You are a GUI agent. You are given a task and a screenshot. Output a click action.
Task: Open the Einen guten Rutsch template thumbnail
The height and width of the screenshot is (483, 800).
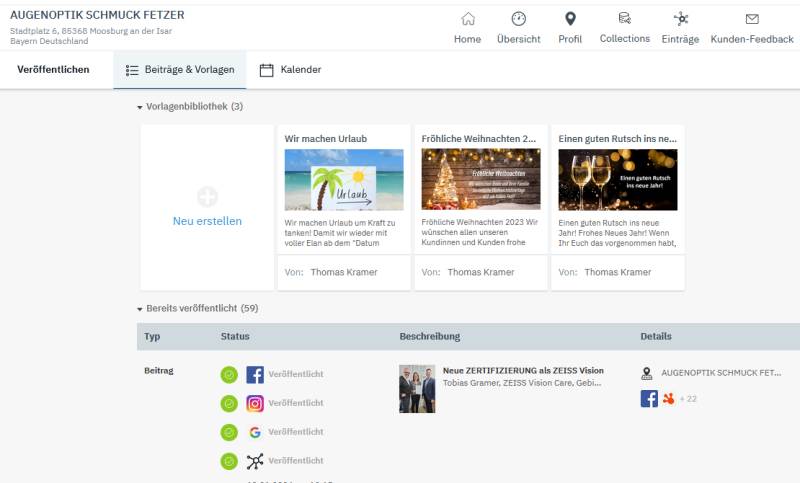click(x=617, y=180)
